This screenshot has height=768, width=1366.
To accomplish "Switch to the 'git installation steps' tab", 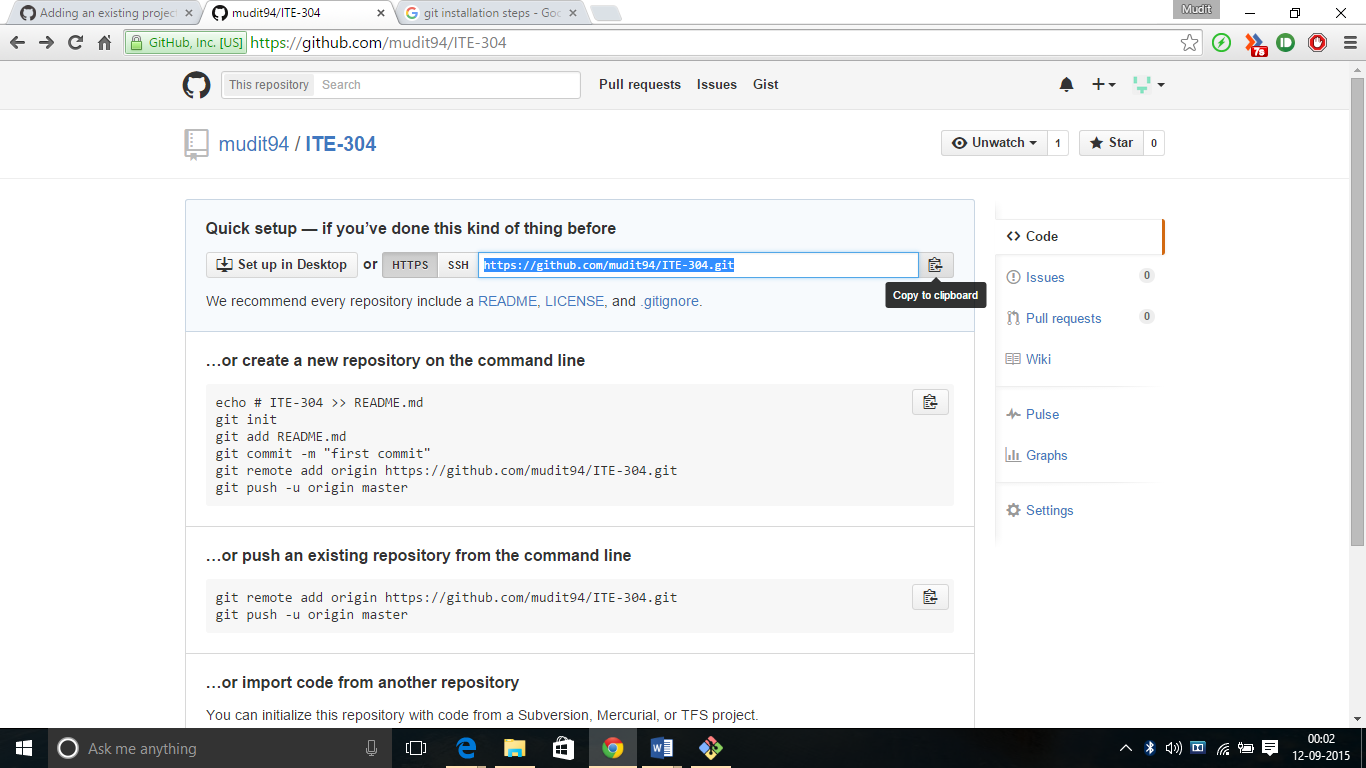I will click(492, 13).
